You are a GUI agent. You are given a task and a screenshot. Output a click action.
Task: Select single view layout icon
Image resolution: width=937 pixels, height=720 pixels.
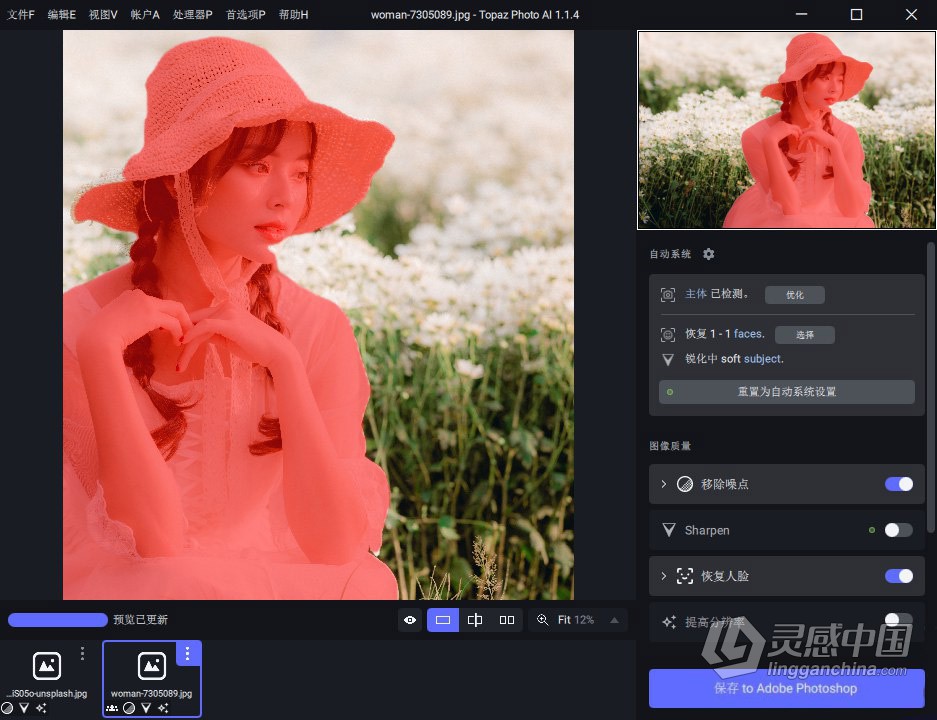pyautogui.click(x=443, y=620)
